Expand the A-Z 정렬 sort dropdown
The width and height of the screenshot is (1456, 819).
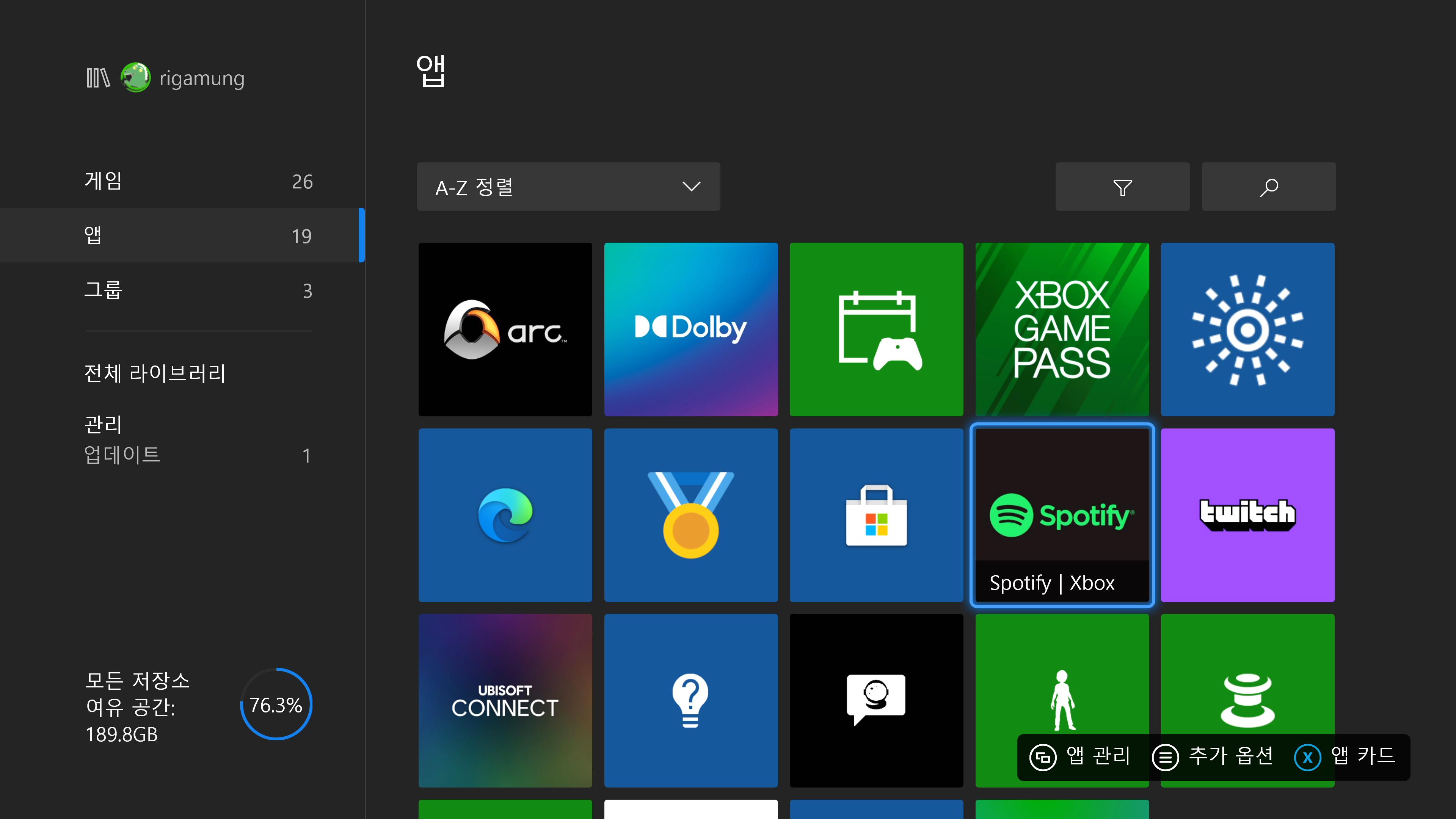point(569,187)
